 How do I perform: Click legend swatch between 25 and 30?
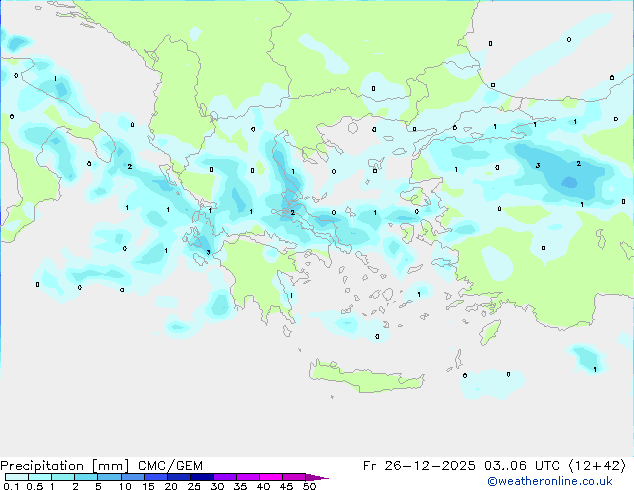coord(202,477)
